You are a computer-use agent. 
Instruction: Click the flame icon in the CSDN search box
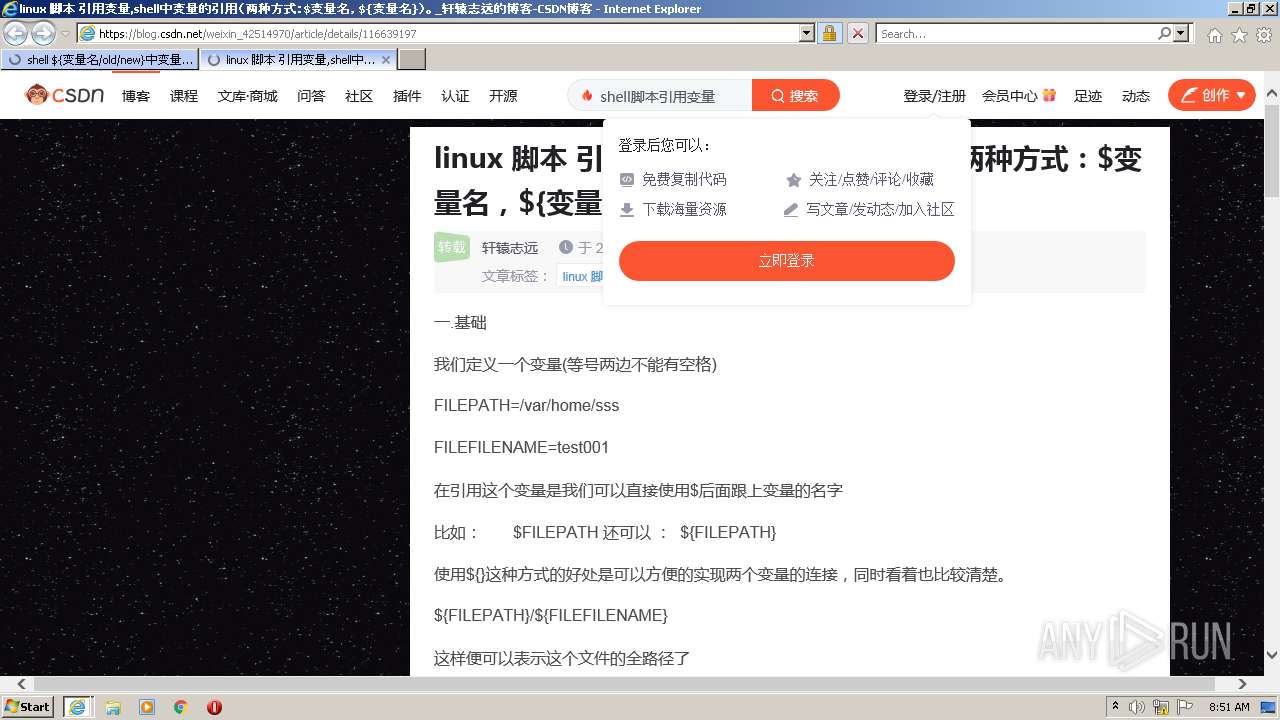tap(587, 96)
